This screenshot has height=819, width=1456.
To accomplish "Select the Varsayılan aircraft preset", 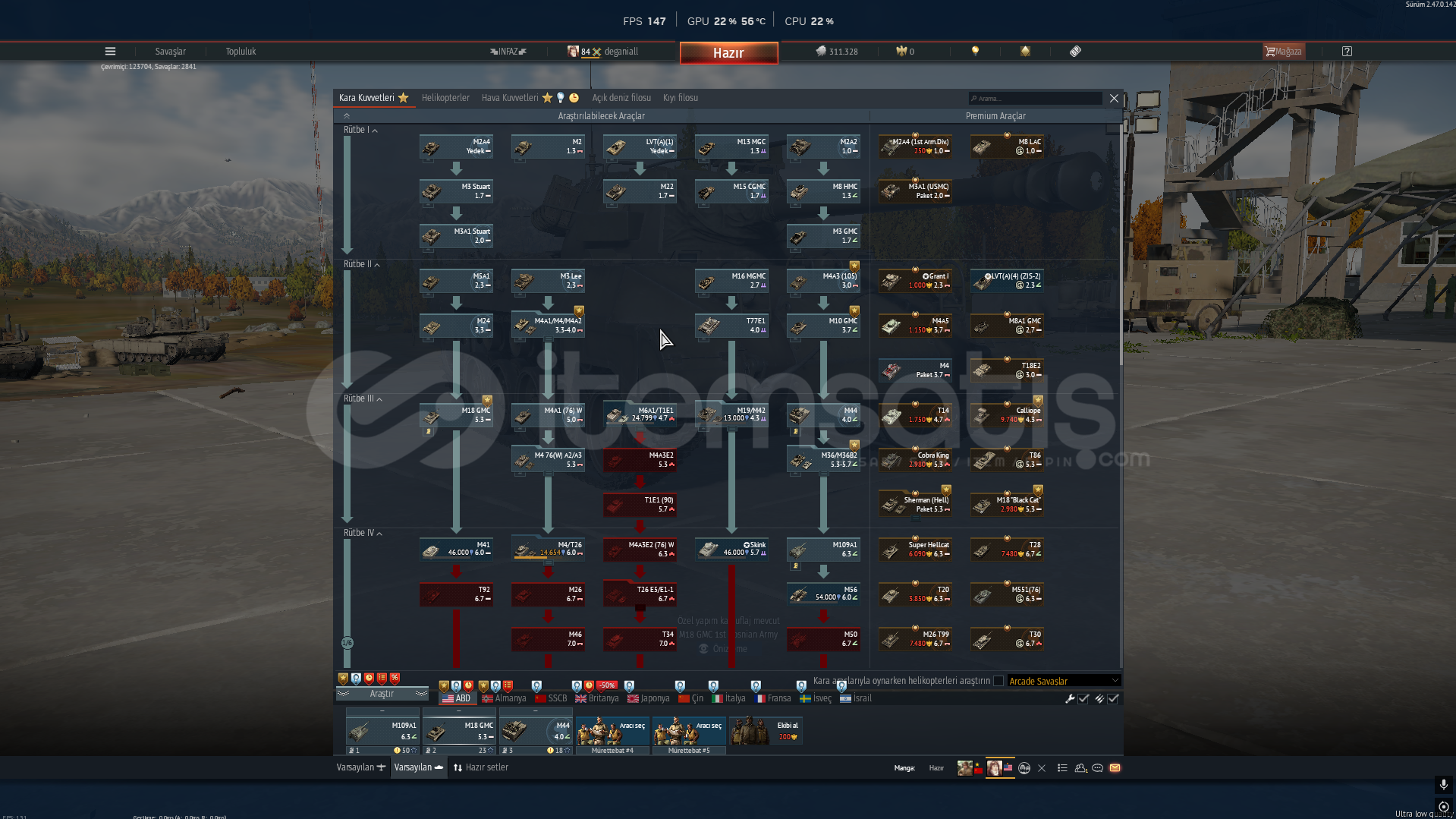I will 361,767.
